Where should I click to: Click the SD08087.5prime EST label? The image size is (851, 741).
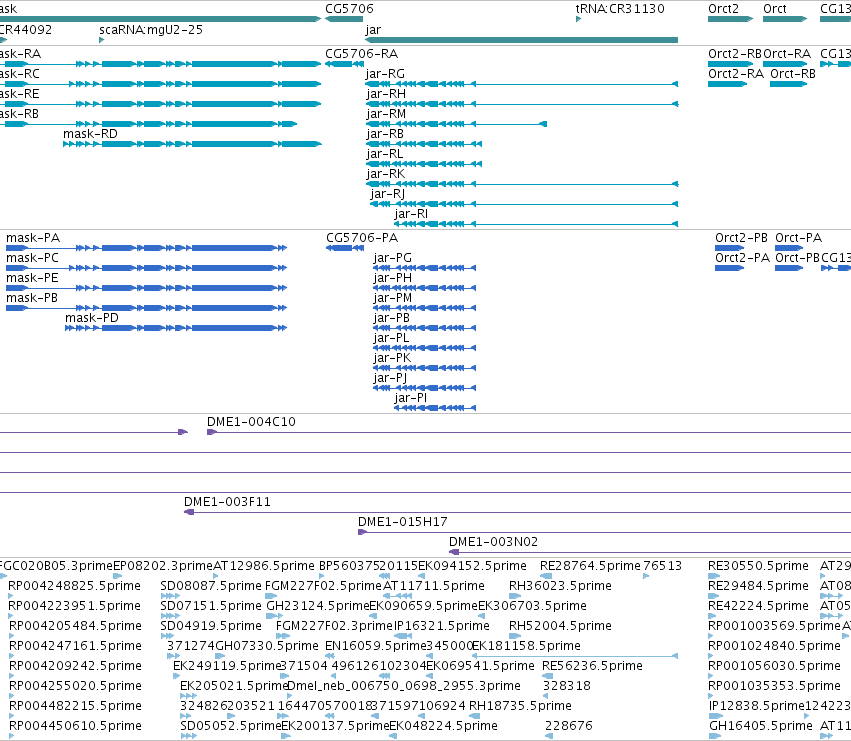pos(211,586)
